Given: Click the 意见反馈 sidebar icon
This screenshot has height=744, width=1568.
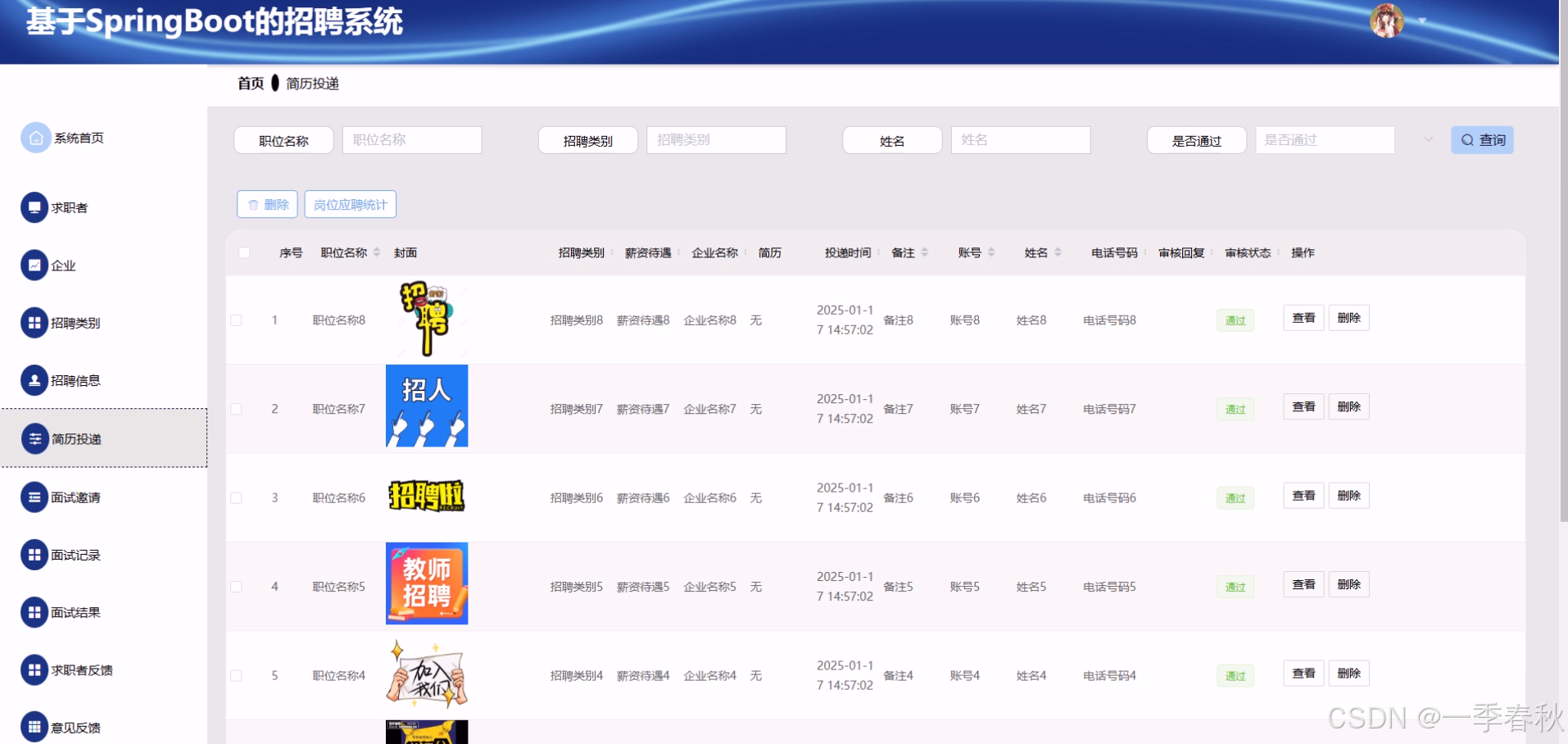Looking at the screenshot, I should pyautogui.click(x=34, y=727).
